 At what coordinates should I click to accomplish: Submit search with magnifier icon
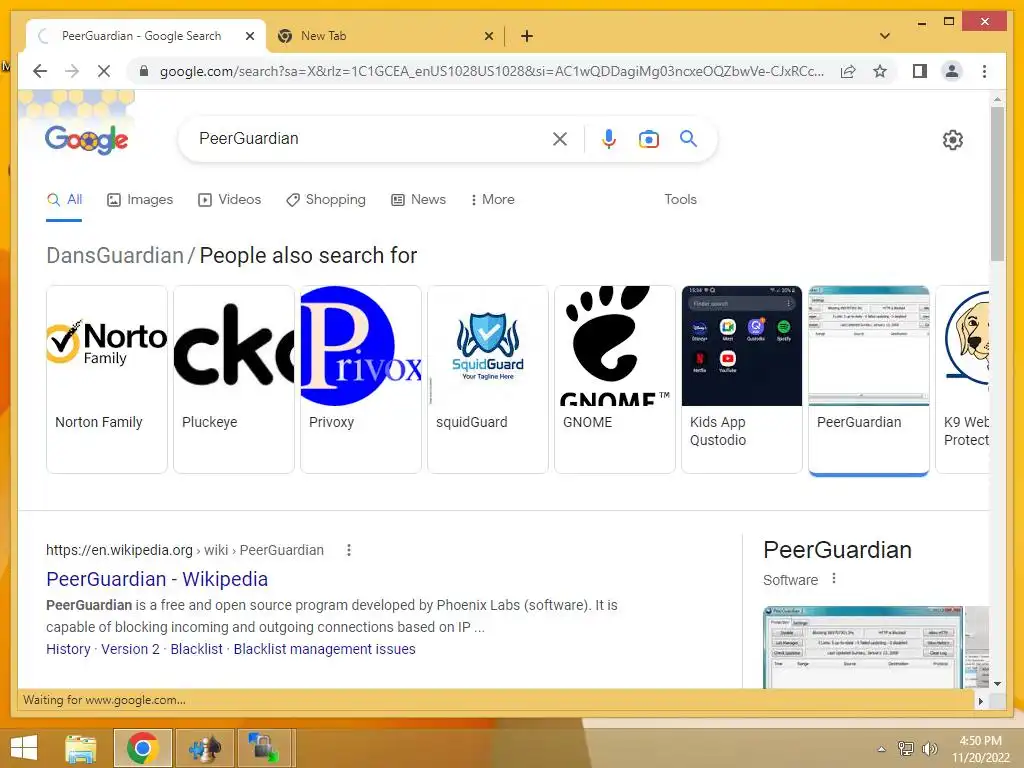[688, 138]
